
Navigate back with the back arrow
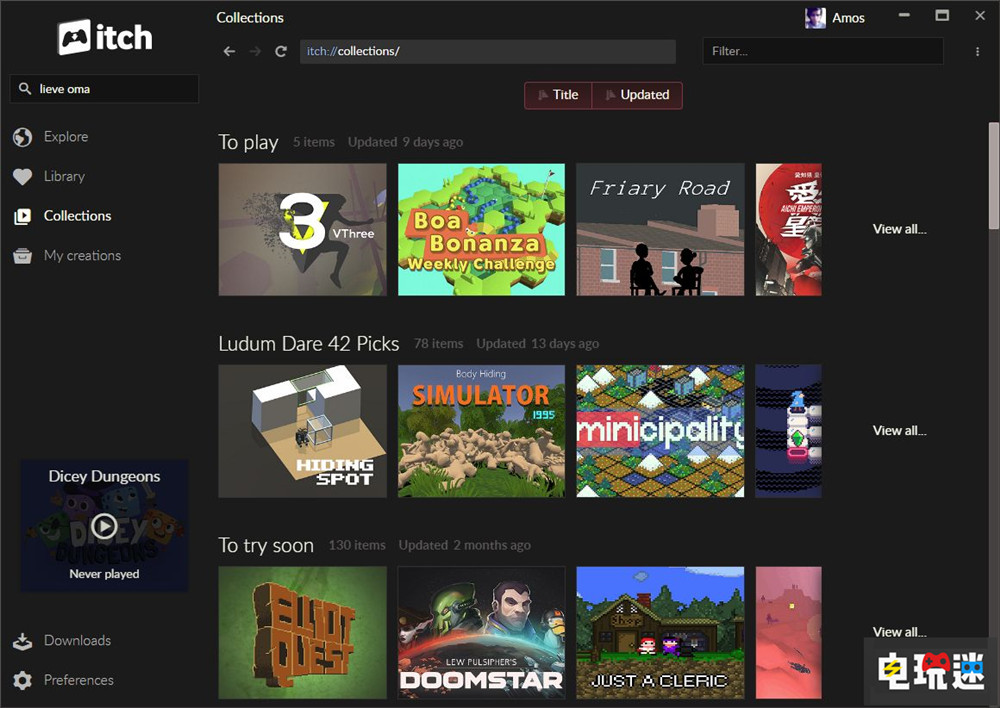(229, 51)
